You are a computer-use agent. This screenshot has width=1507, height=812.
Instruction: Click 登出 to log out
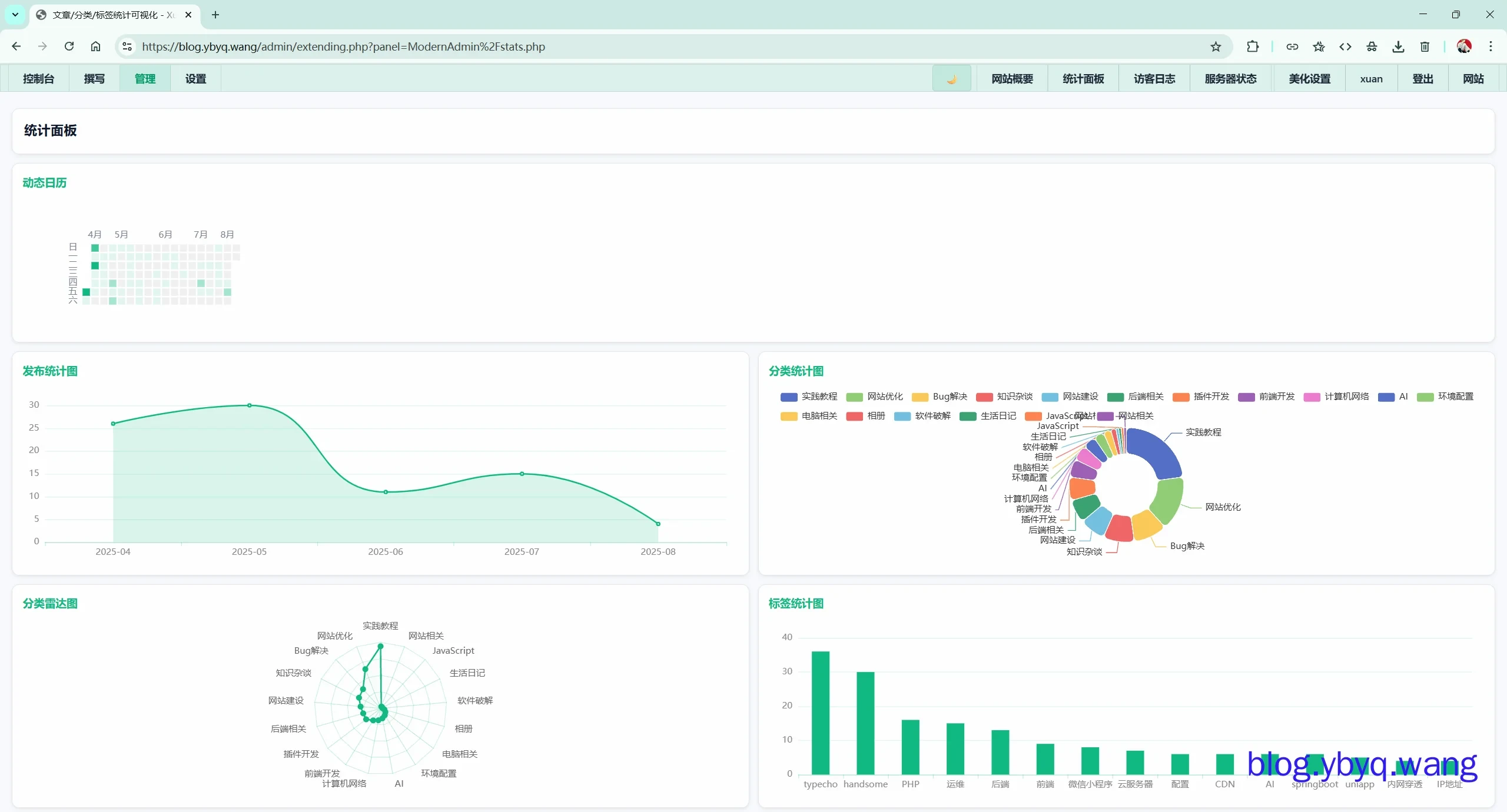1423,79
